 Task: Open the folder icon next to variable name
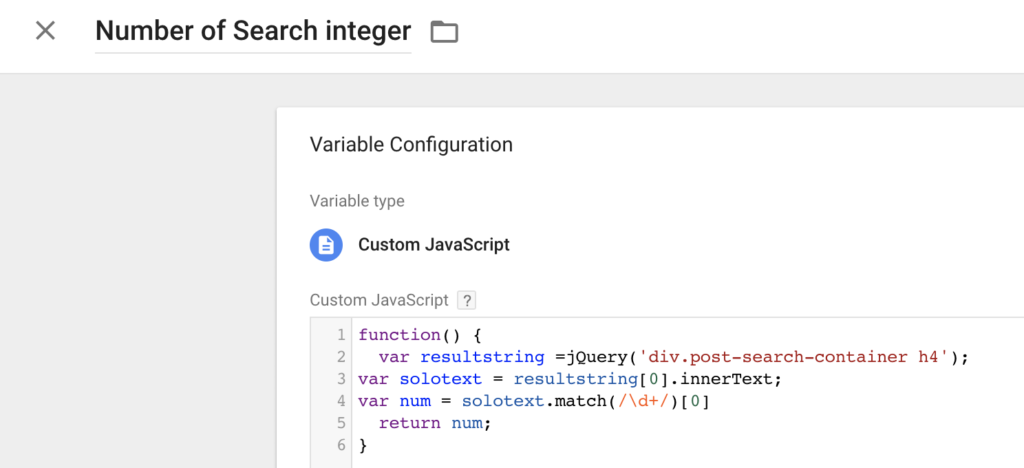[444, 31]
